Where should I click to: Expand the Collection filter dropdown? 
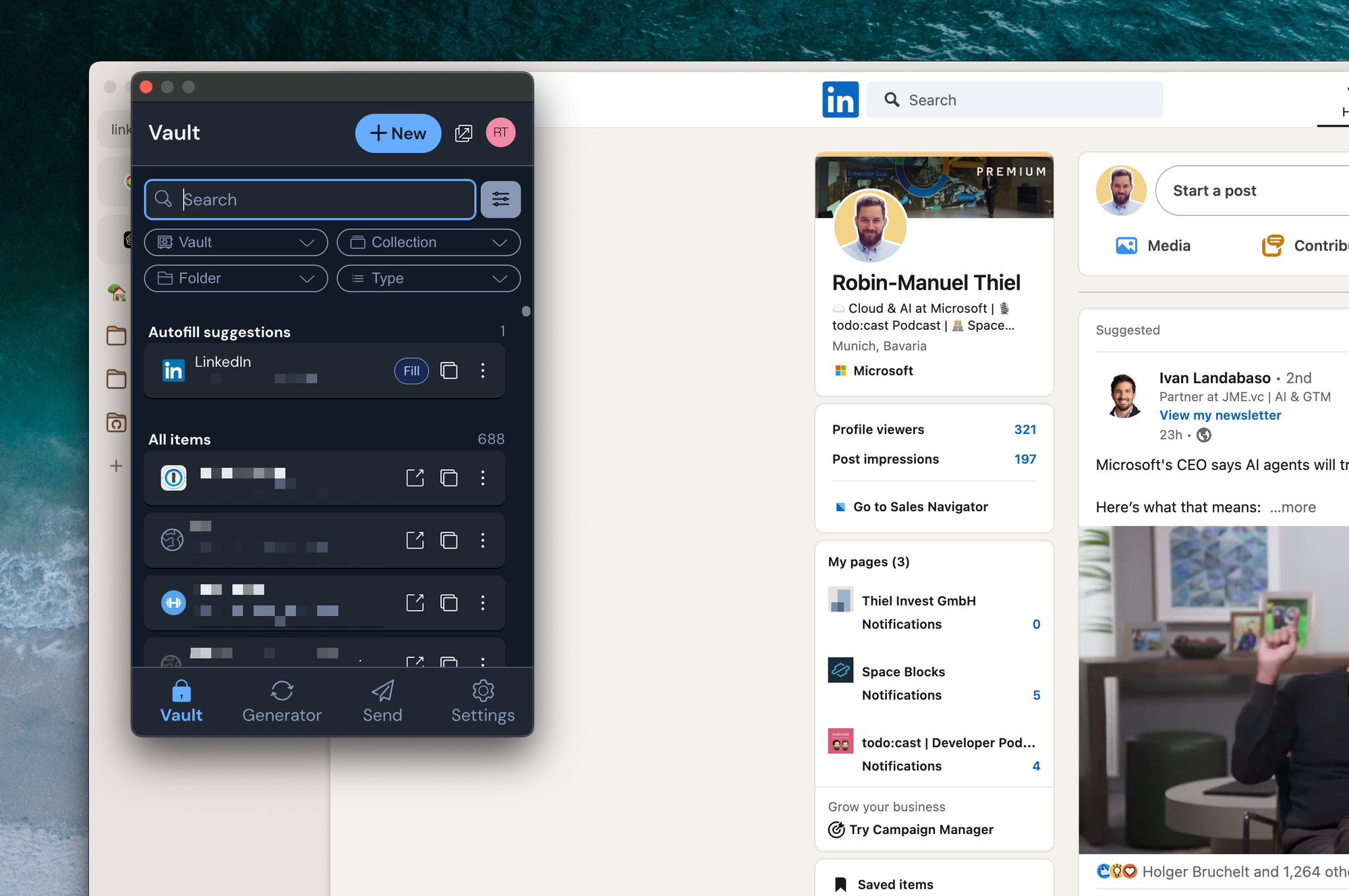coord(428,242)
